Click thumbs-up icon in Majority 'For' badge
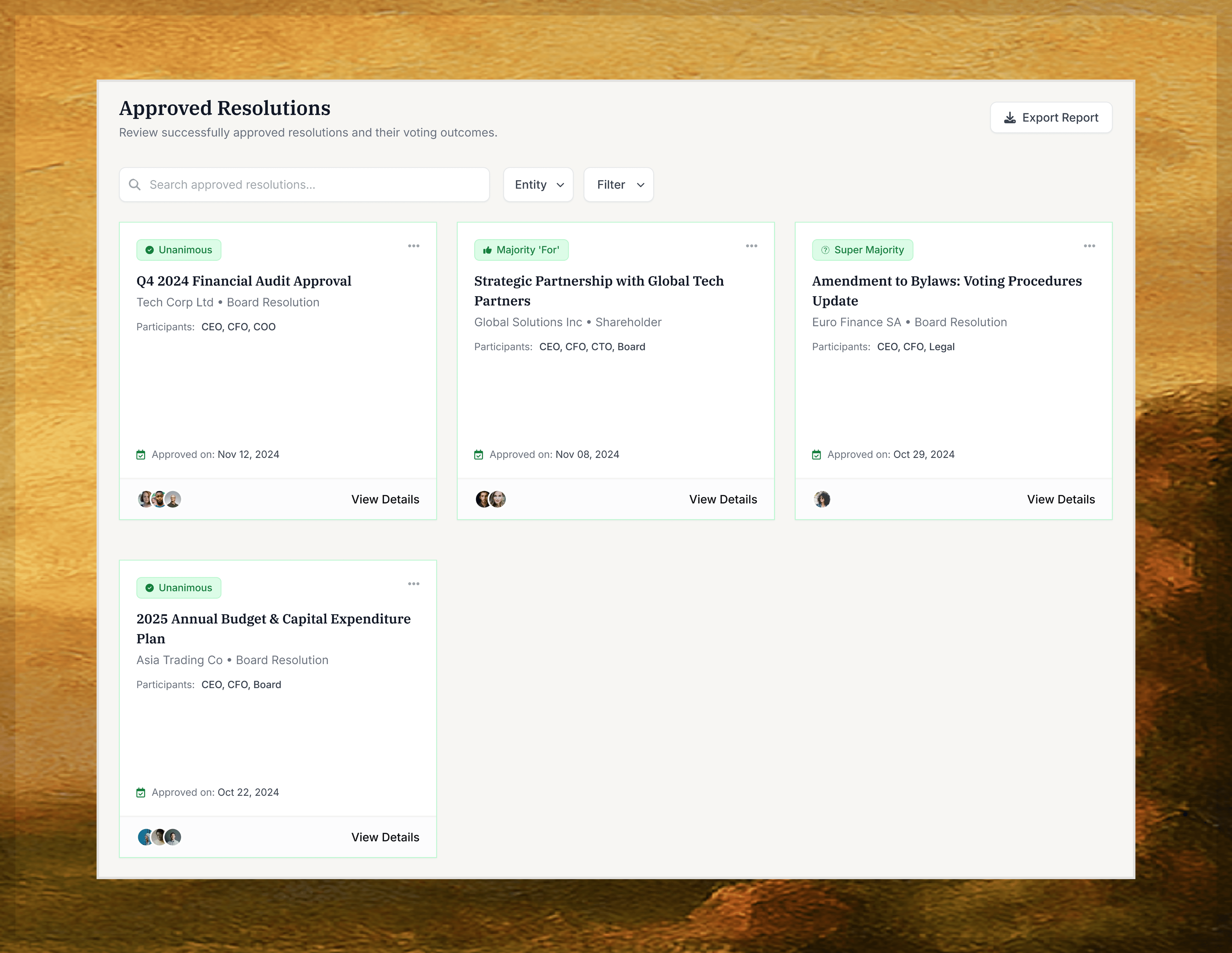1232x953 pixels. [x=487, y=250]
